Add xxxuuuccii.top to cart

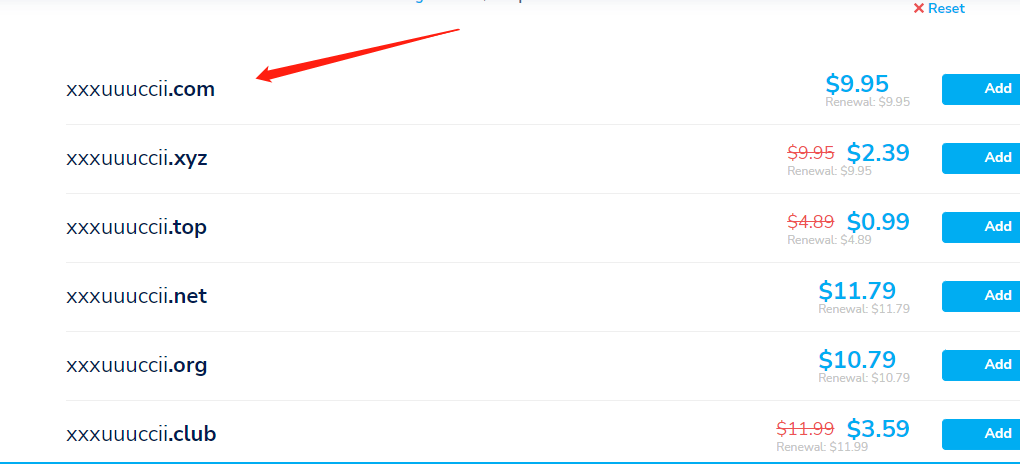tap(981, 227)
